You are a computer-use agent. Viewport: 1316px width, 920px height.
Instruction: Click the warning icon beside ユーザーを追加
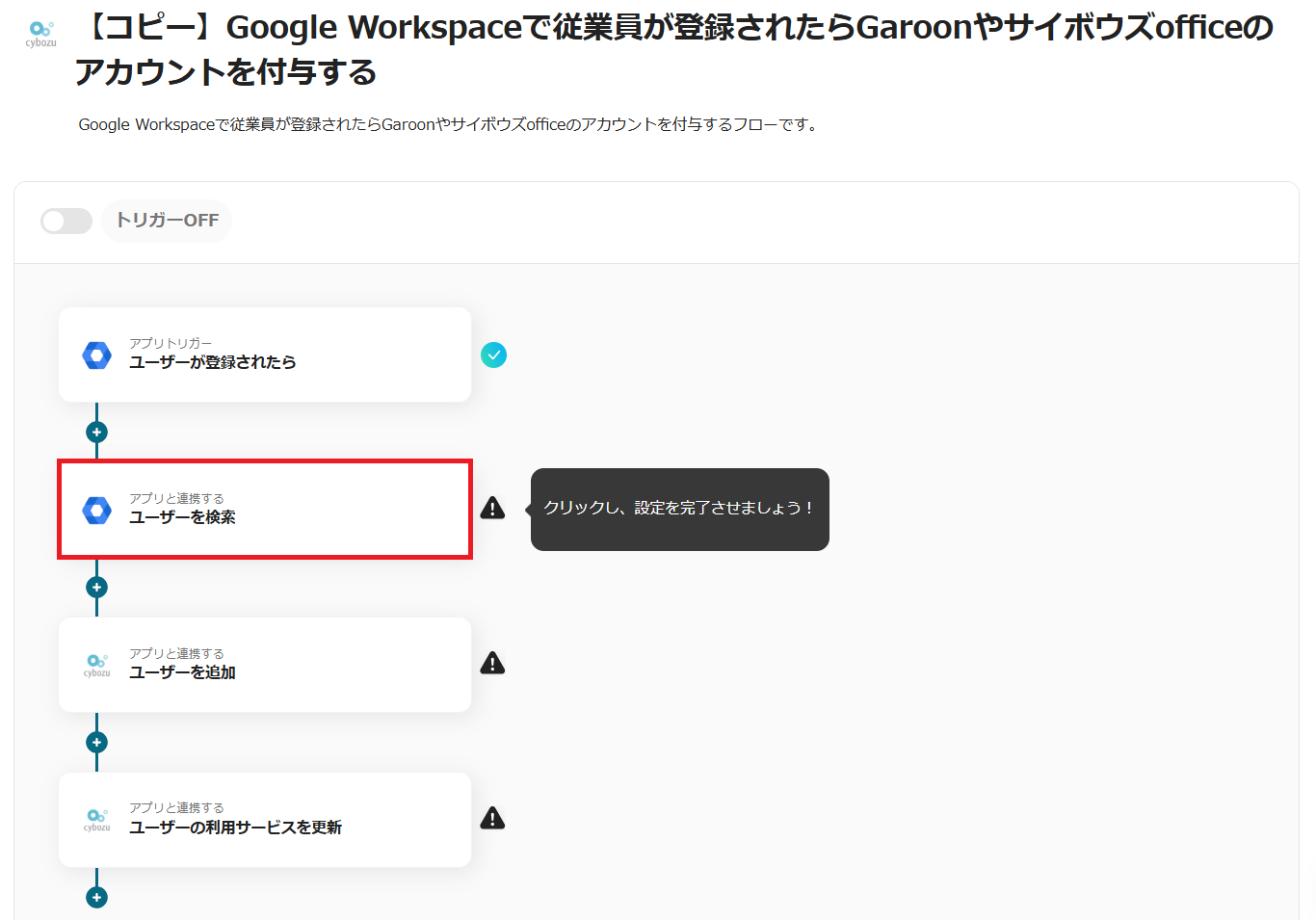[x=492, y=663]
